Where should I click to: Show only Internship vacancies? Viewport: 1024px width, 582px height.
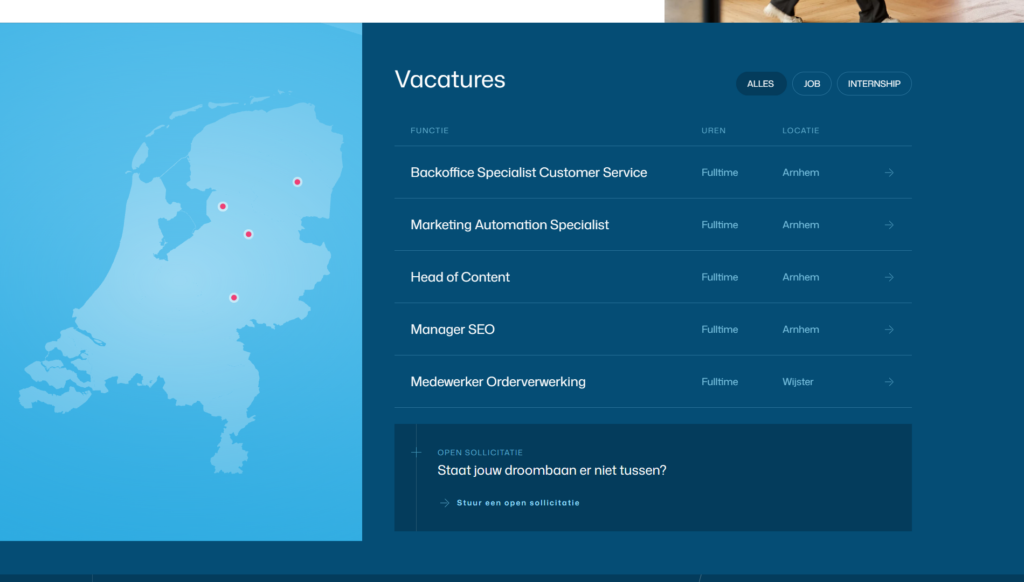pyautogui.click(x=874, y=84)
